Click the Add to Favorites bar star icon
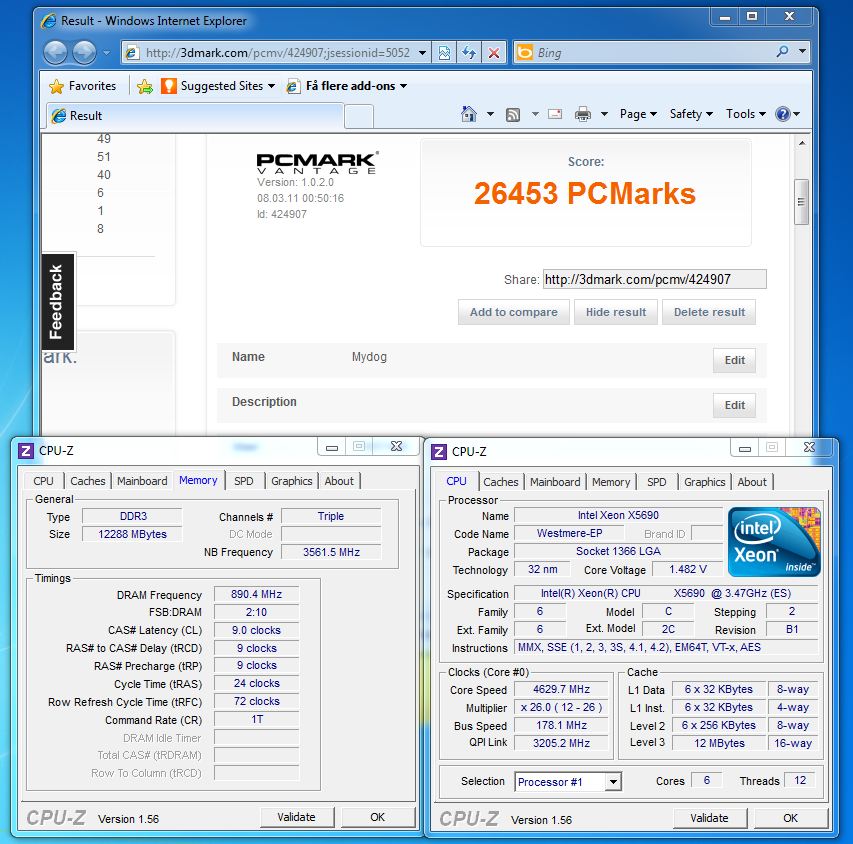853x844 pixels. point(145,87)
